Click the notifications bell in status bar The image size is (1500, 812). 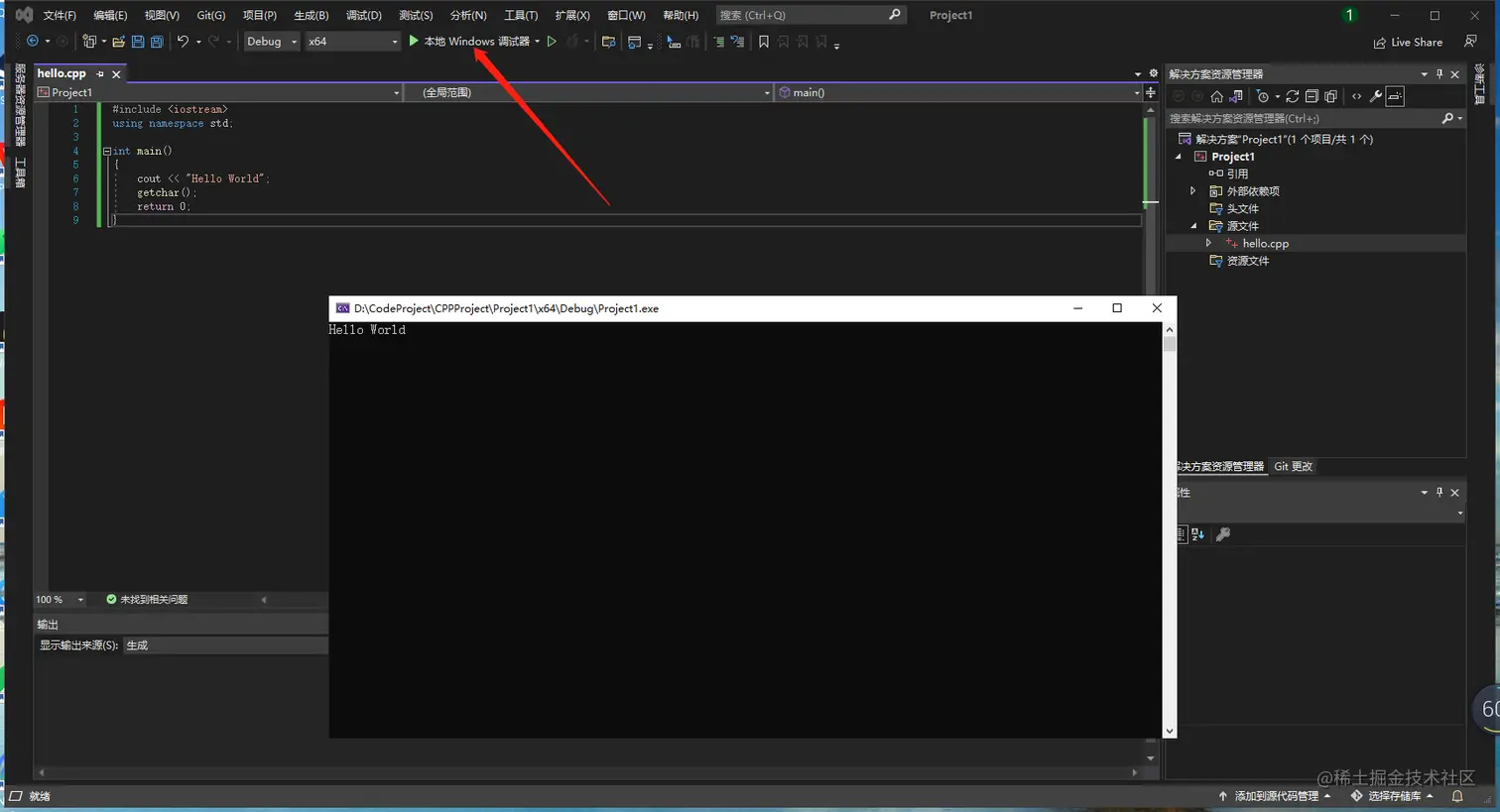pyautogui.click(x=1457, y=796)
